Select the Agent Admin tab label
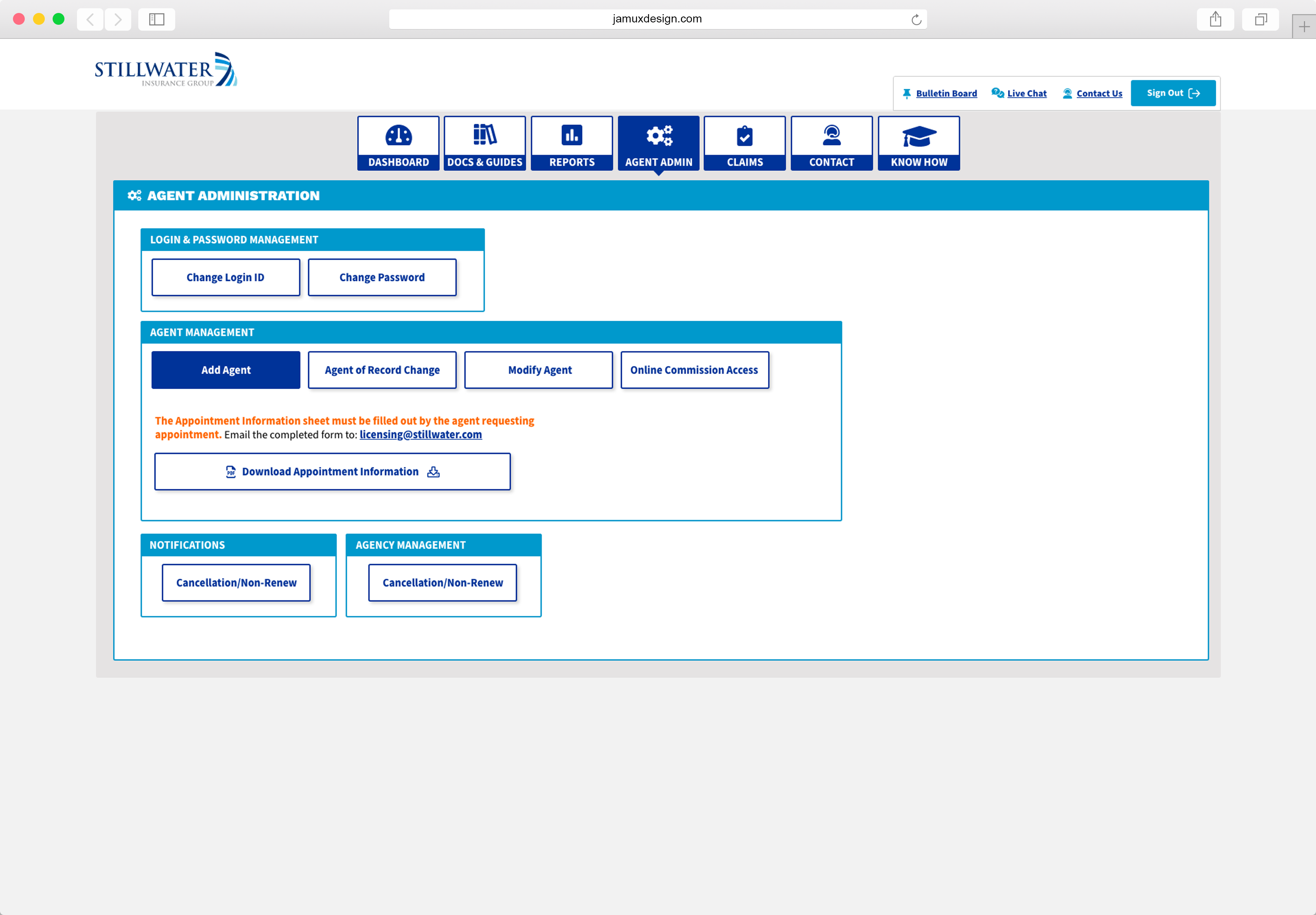 659,162
